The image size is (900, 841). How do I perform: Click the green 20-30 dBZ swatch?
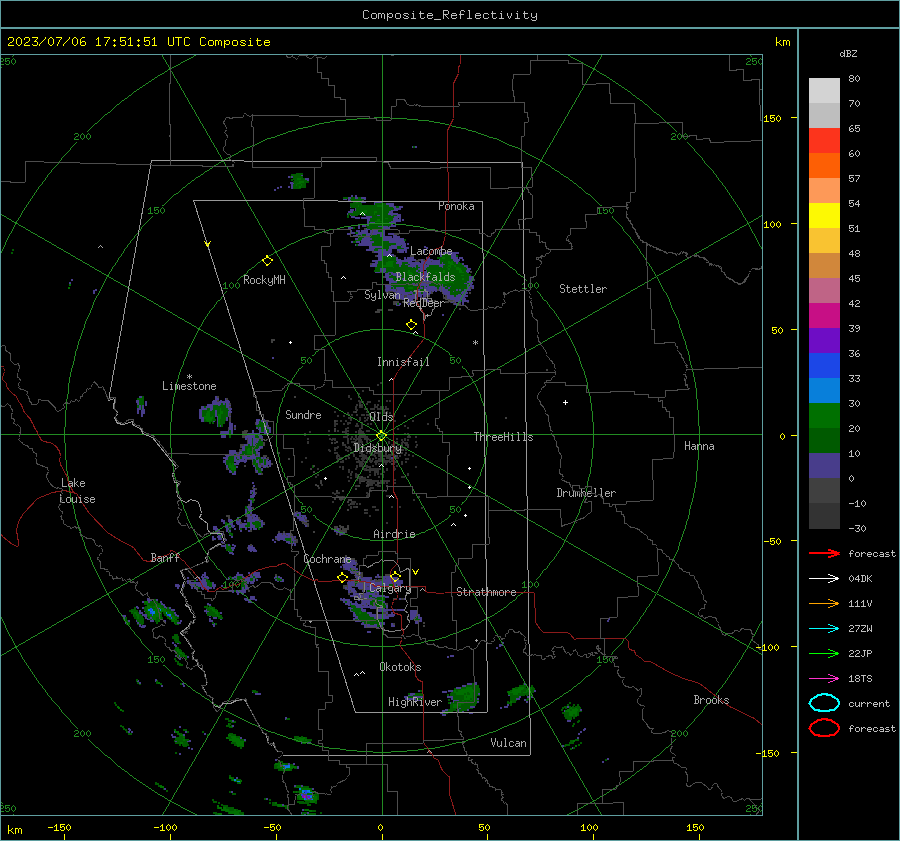[824, 416]
